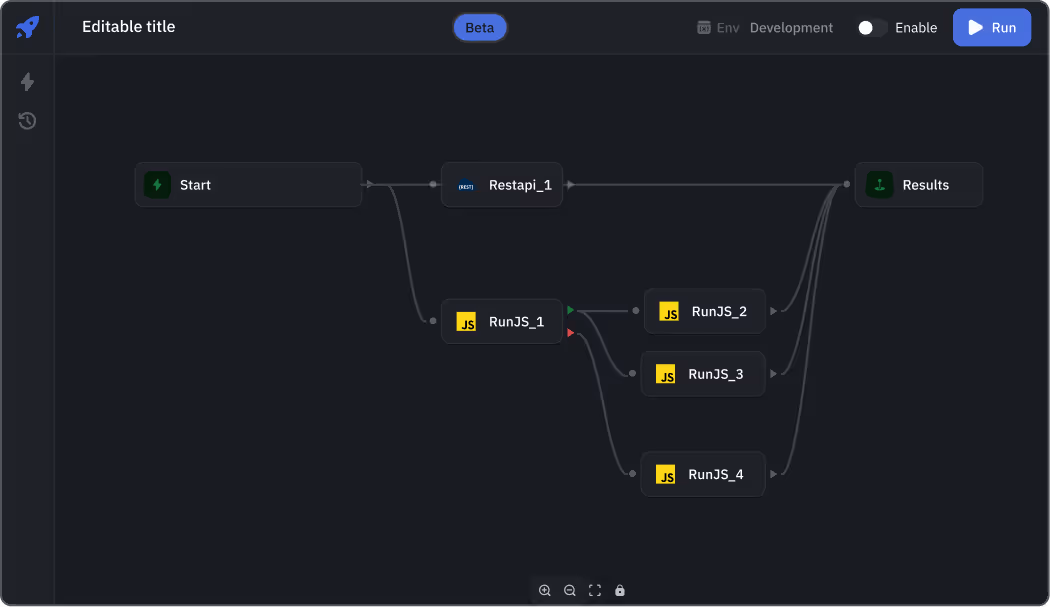Open the lightning bolt triggers panel
1050x607 pixels.
[27, 82]
